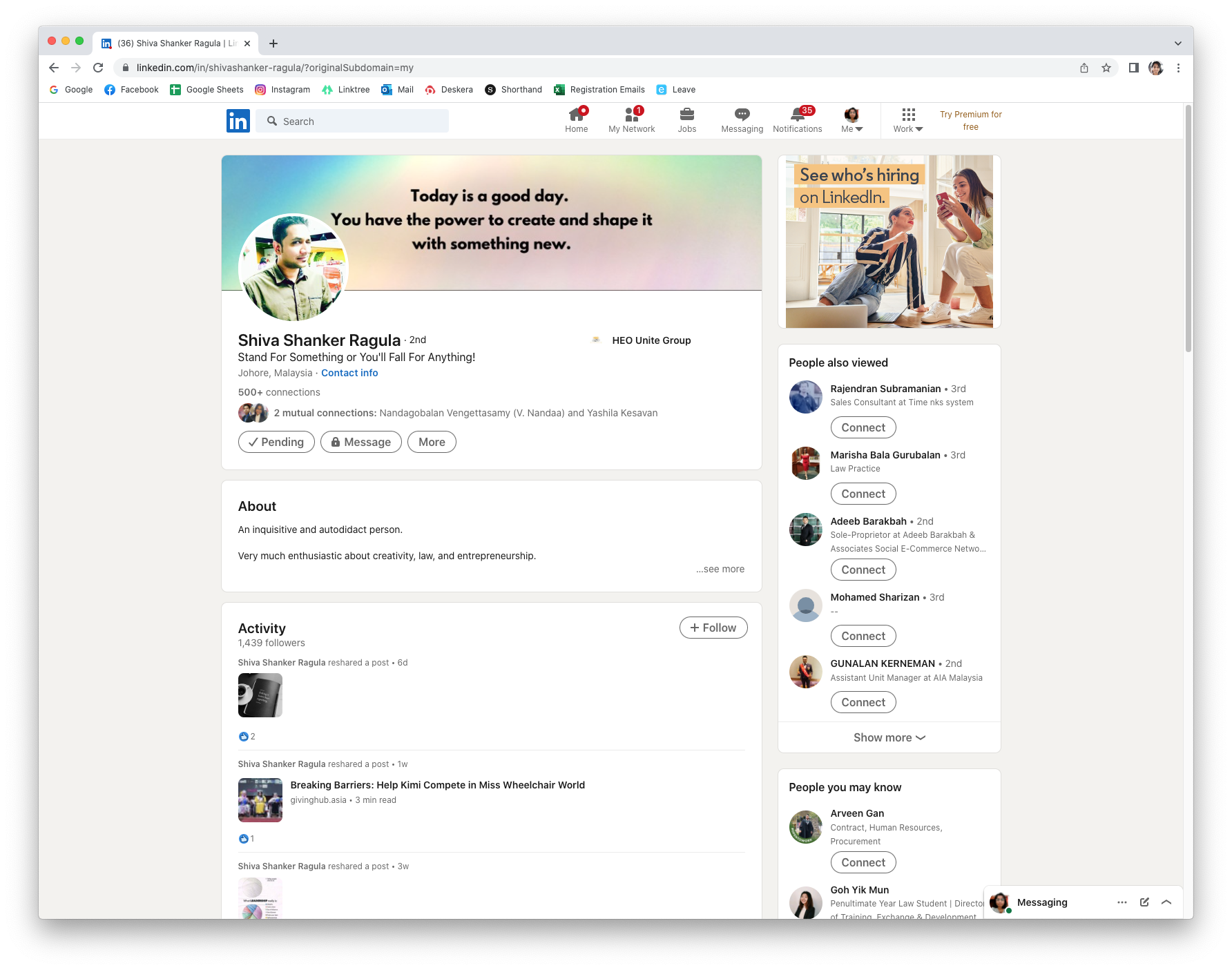The image size is (1232, 970).
Task: Connect with Rajendran Subramanian
Action: click(x=863, y=427)
